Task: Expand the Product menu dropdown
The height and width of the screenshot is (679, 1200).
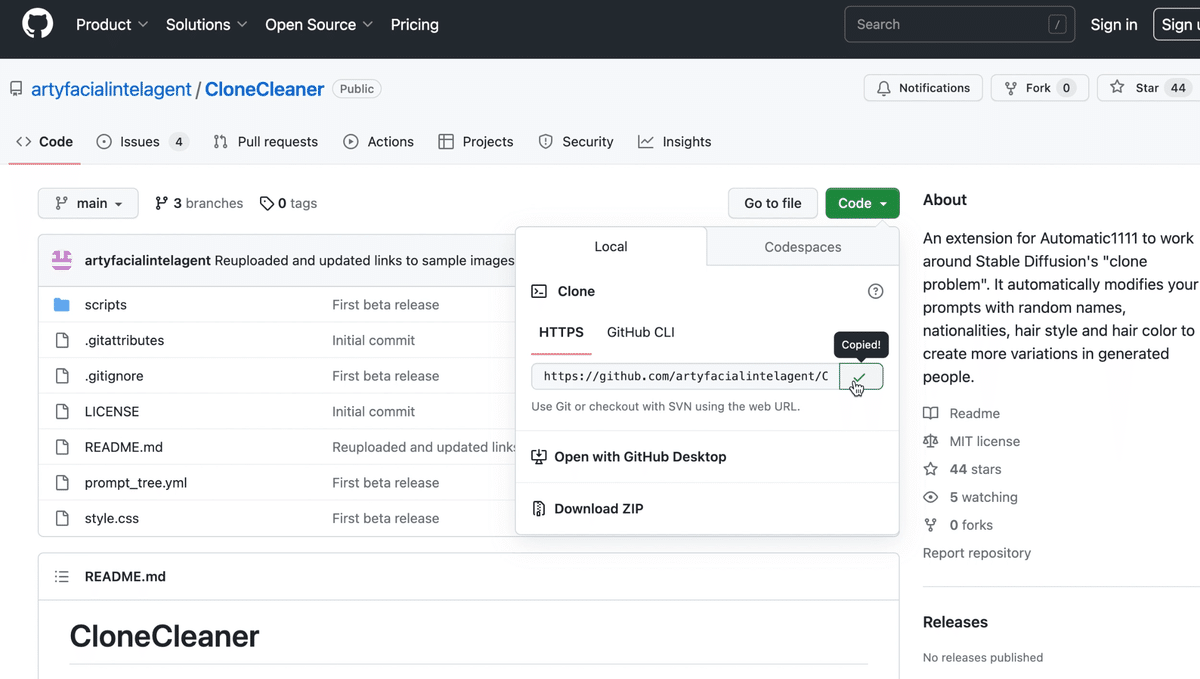Action: pos(112,25)
